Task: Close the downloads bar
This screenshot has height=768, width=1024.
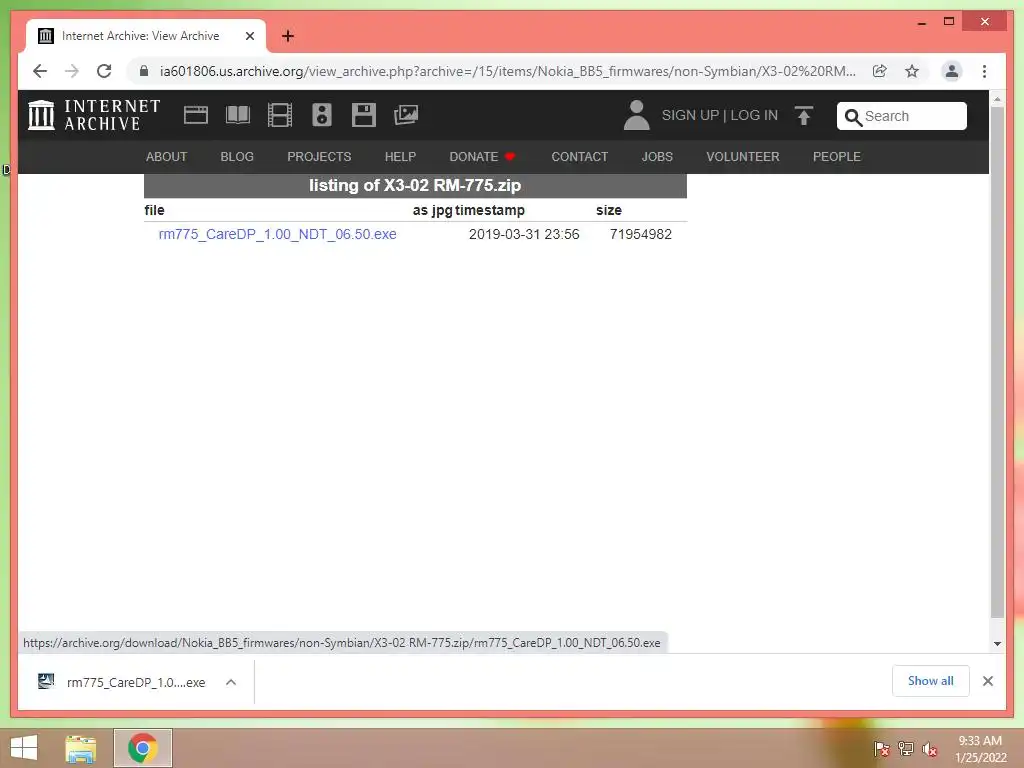Action: coord(987,681)
